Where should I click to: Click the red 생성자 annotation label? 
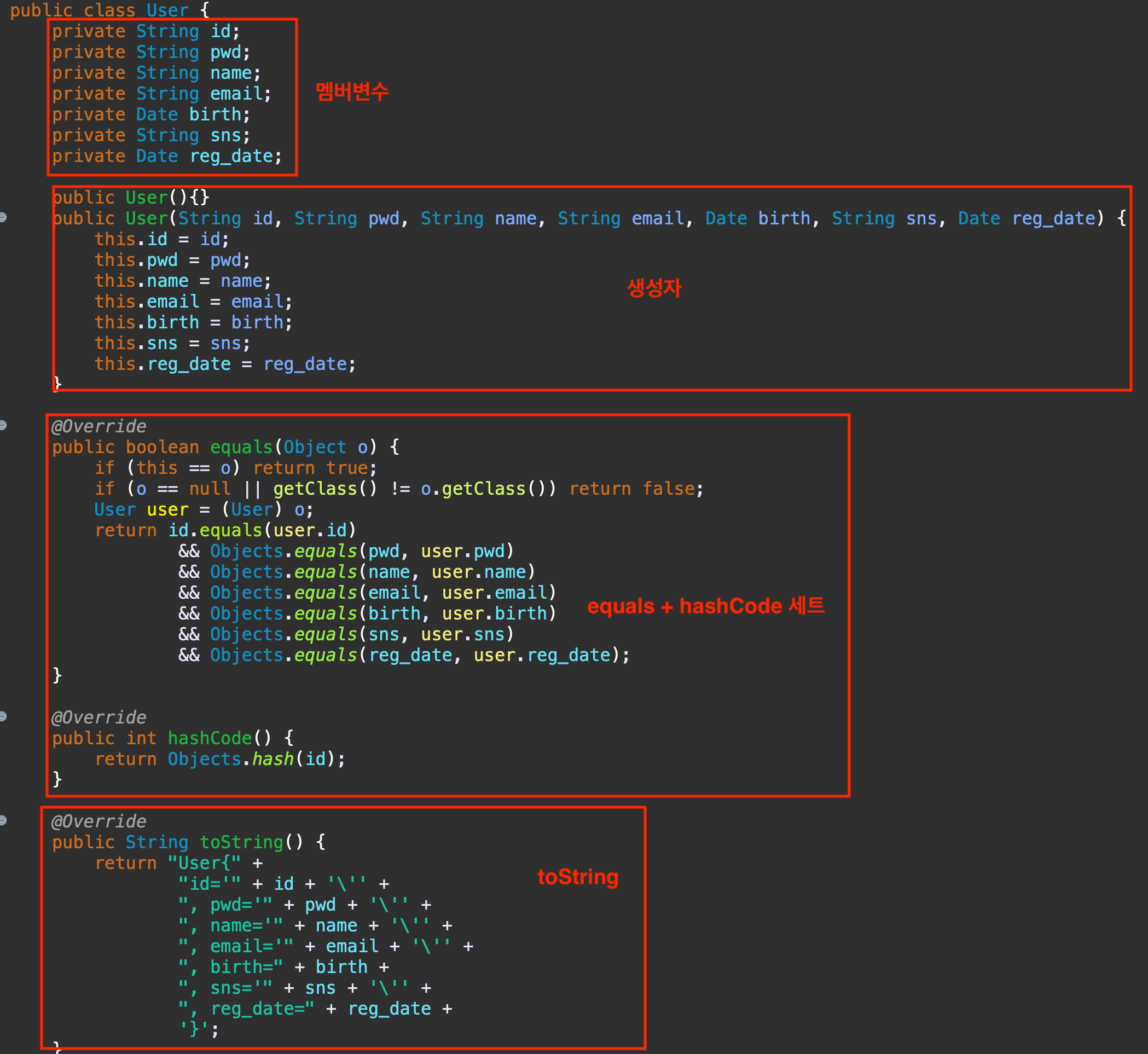(653, 287)
